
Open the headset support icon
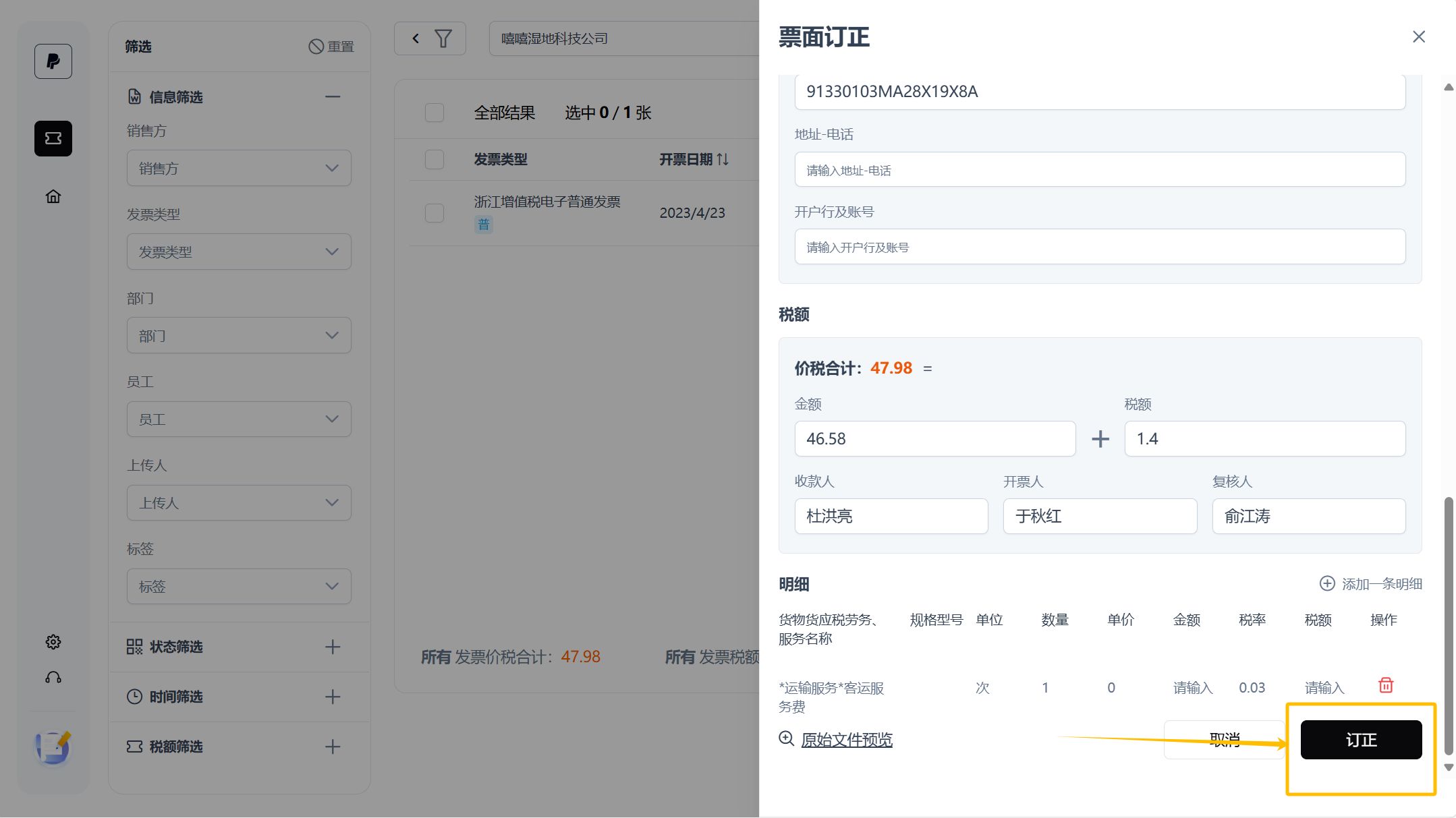[53, 678]
